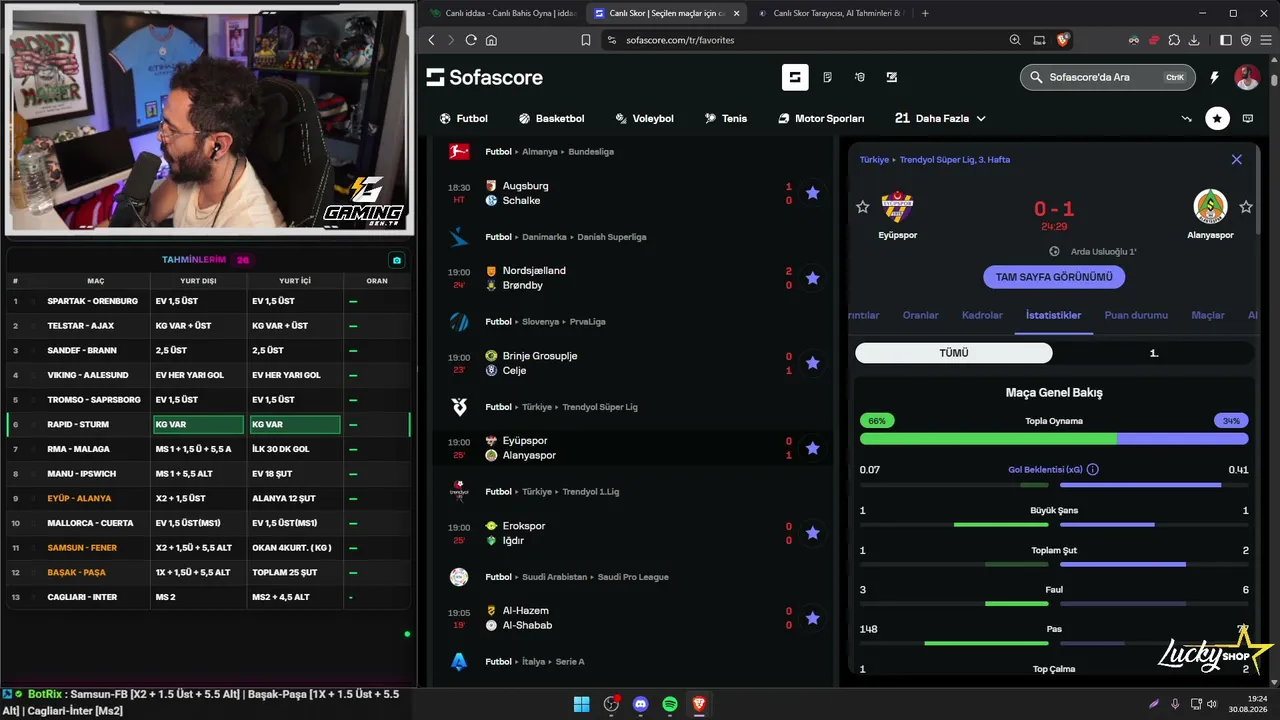Open the favorites star button in sports bar
Viewport: 1280px width, 720px height.
pos(1217,118)
